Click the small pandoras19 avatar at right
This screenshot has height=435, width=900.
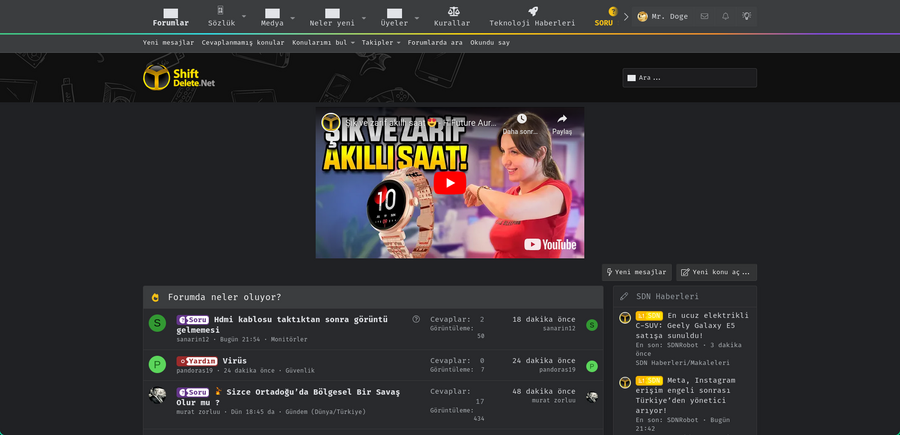tap(592, 366)
